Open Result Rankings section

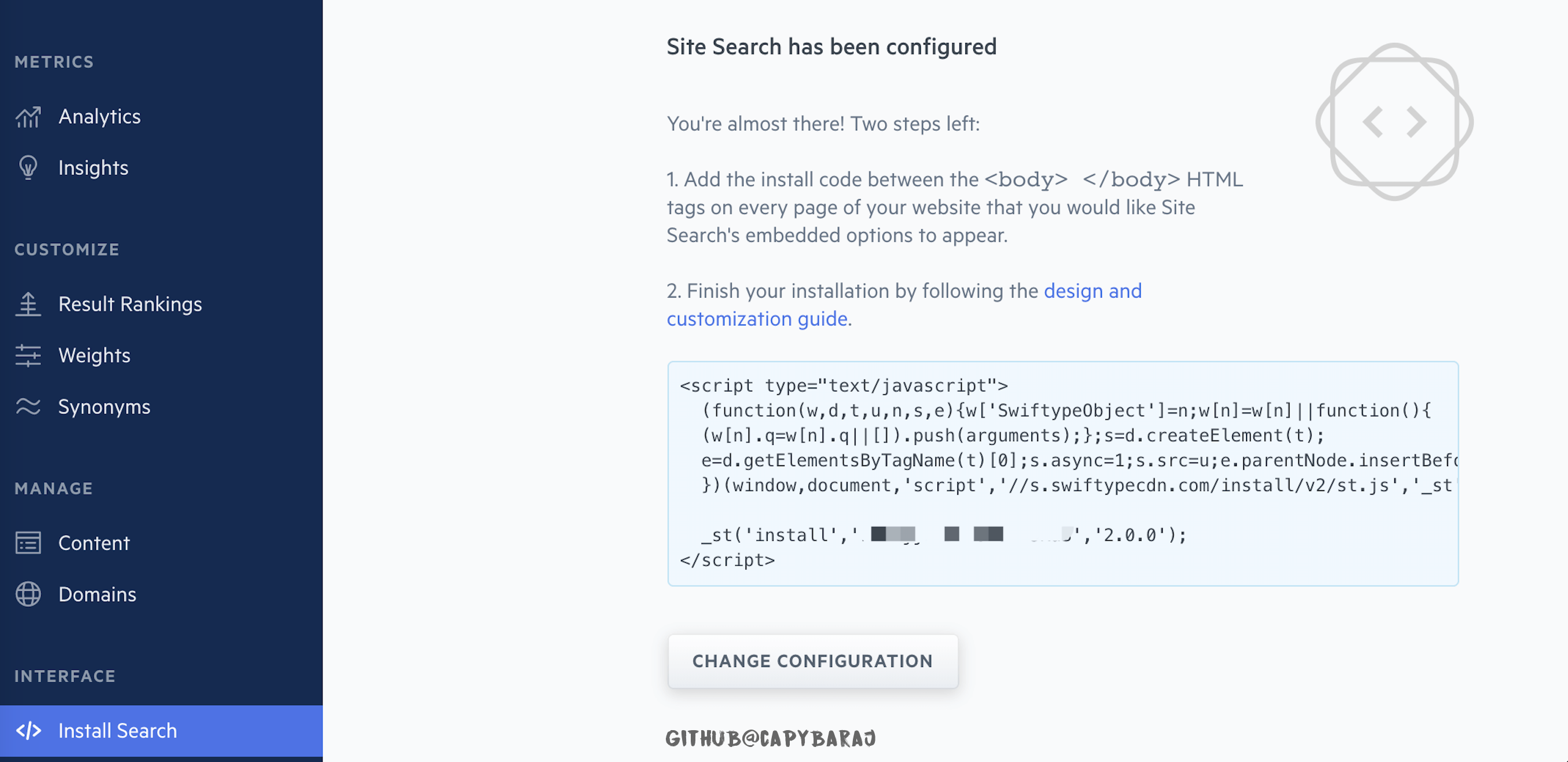click(130, 305)
